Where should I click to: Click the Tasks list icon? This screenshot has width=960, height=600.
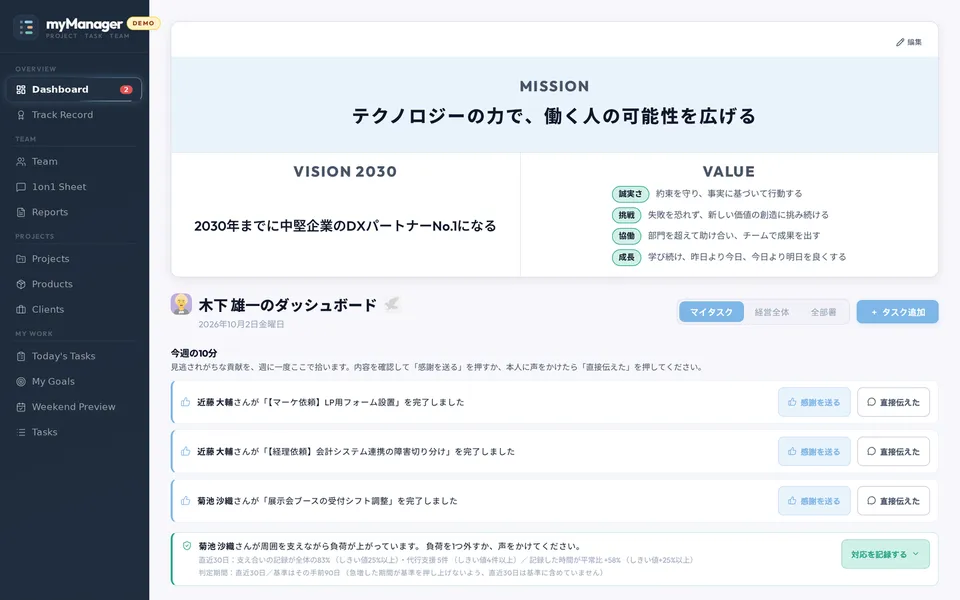coord(21,432)
